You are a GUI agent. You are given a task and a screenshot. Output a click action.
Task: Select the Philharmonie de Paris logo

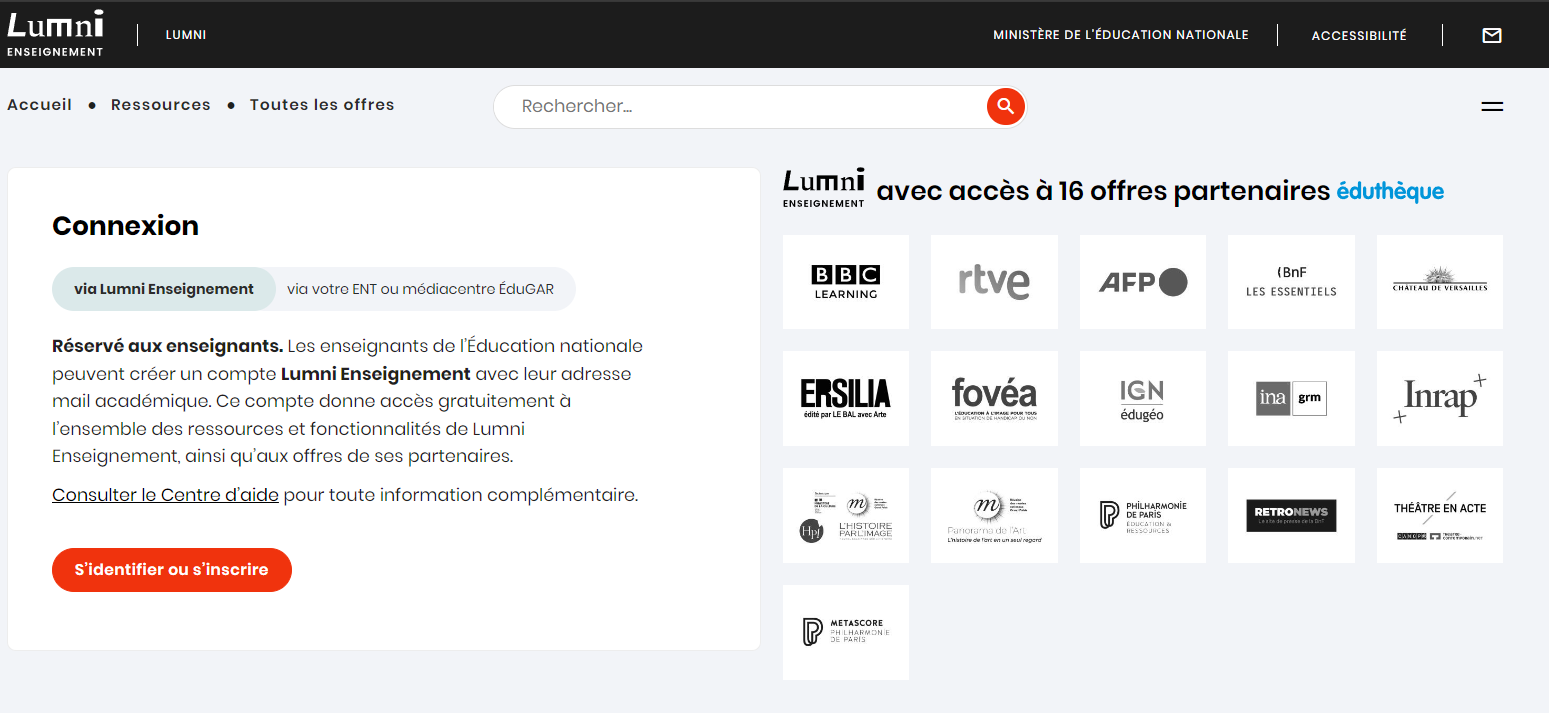point(1142,515)
